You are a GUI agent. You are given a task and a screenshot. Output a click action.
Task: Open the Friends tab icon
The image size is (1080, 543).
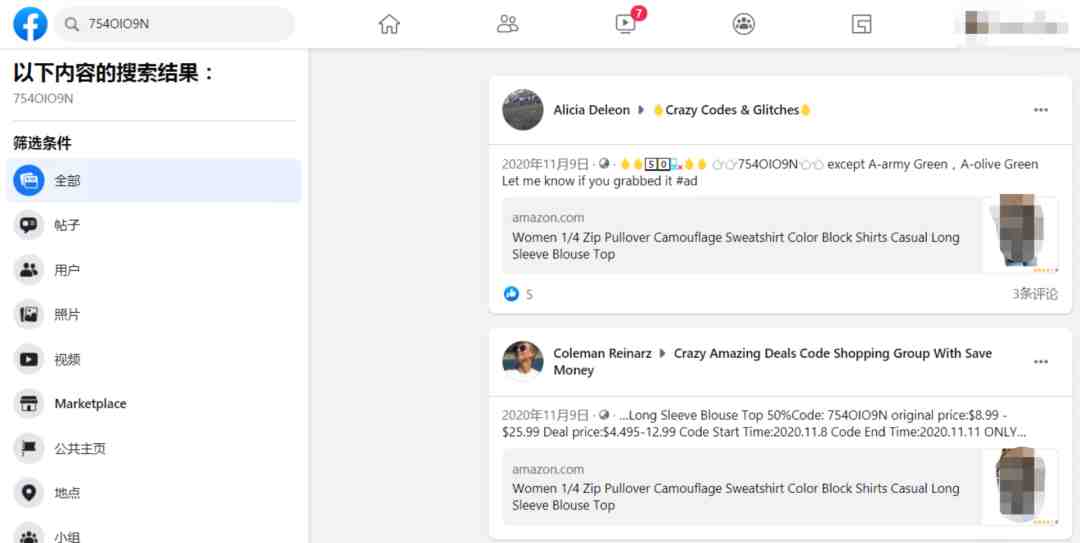(508, 24)
